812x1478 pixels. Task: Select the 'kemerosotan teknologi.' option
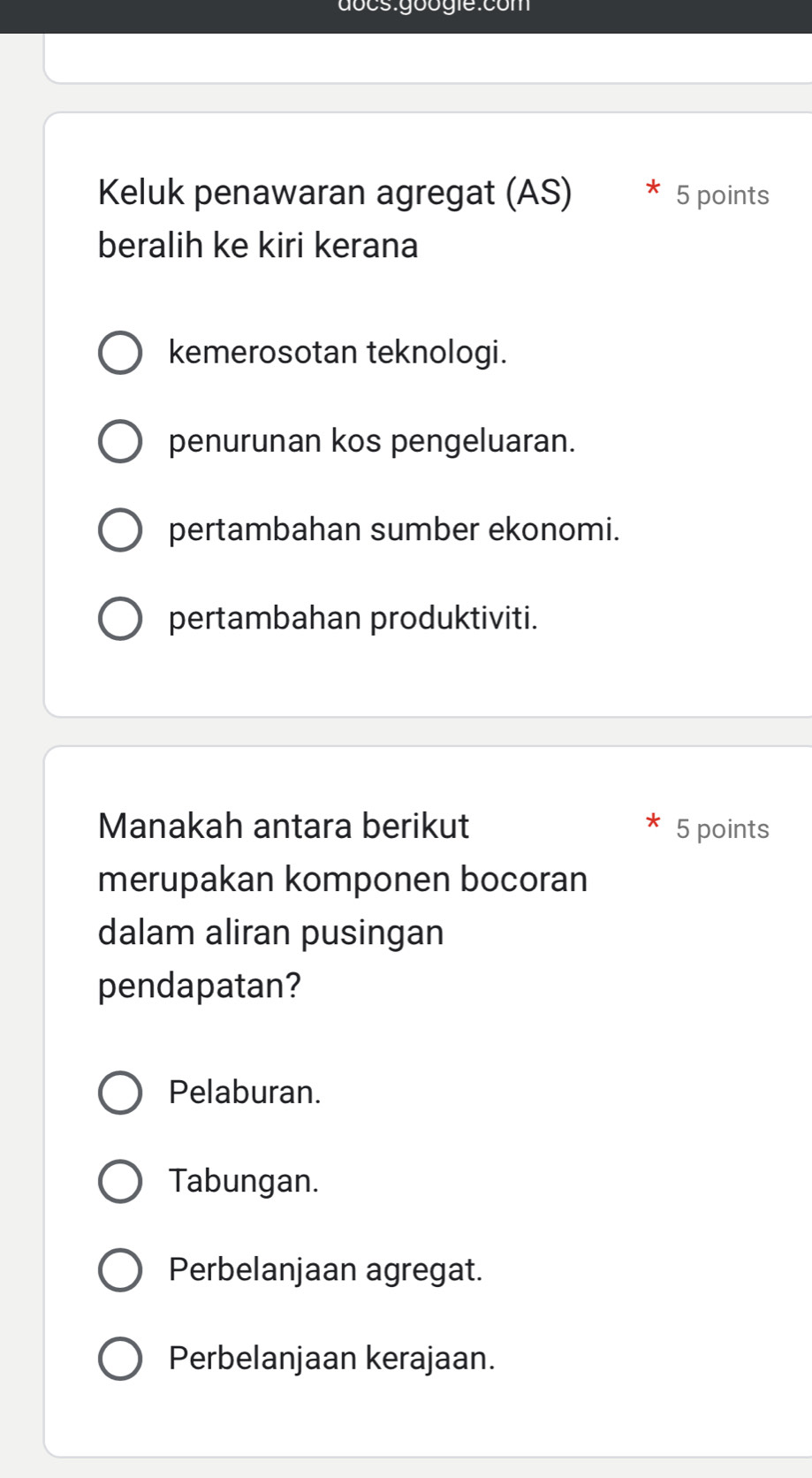coord(120,354)
